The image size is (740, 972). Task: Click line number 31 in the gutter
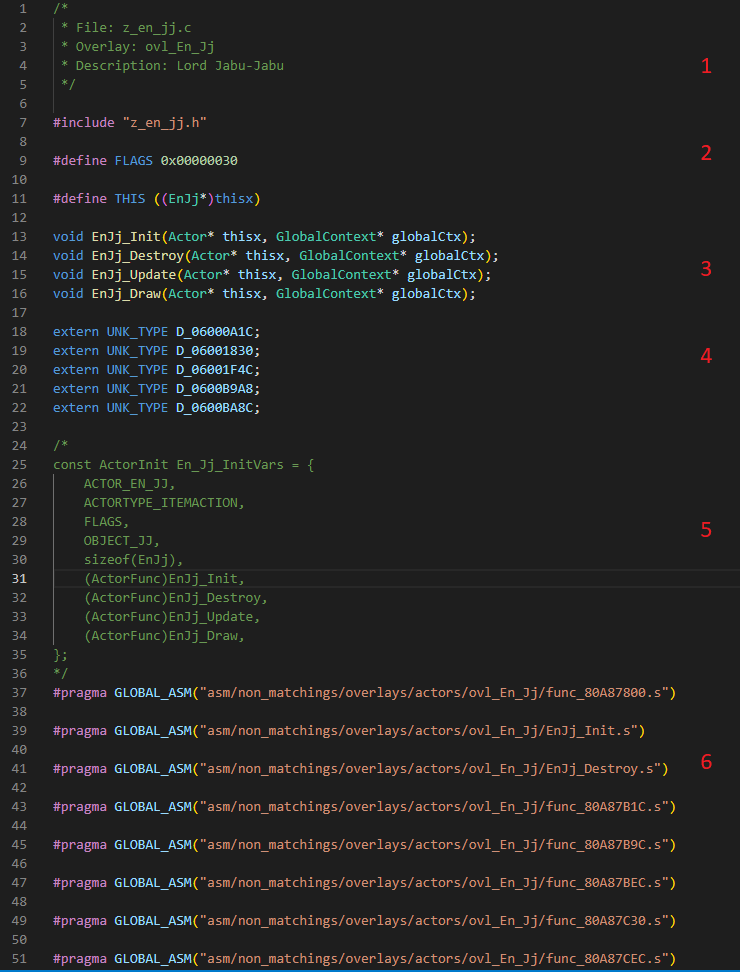(x=20, y=579)
